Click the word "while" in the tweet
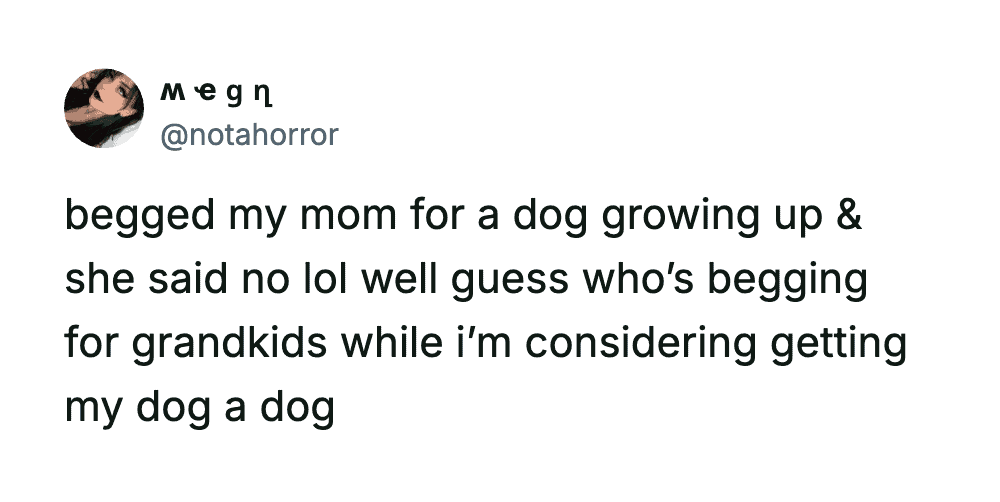This screenshot has width=1000, height=502. pyautogui.click(x=393, y=345)
